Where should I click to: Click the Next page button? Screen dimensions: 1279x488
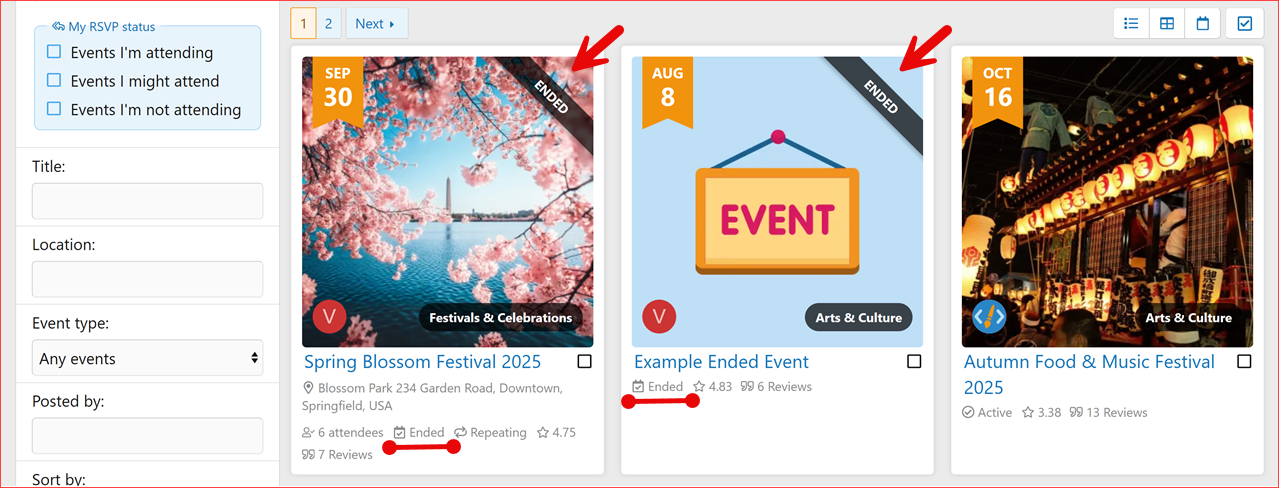coord(375,23)
